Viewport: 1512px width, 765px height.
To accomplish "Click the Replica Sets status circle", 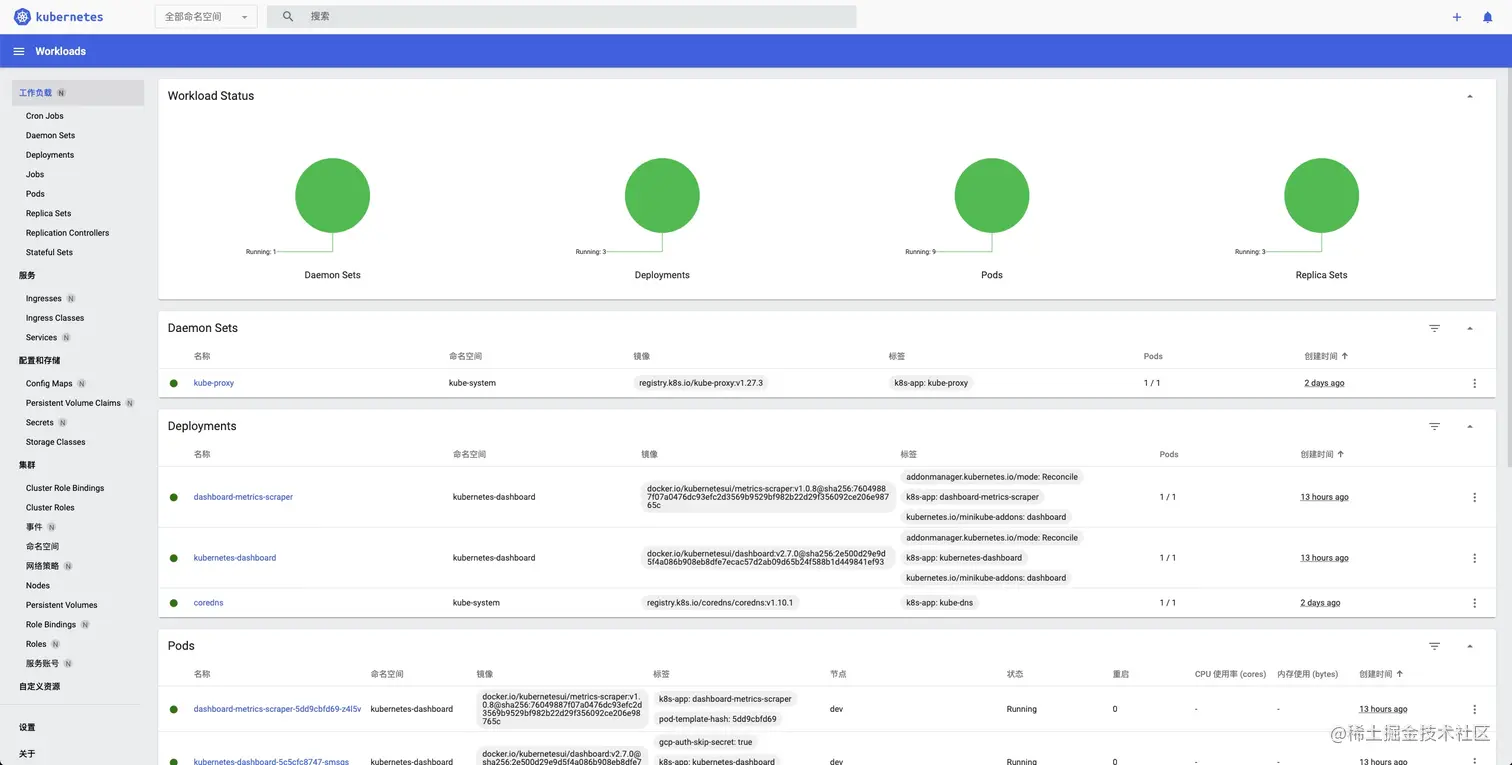I will tap(1322, 196).
